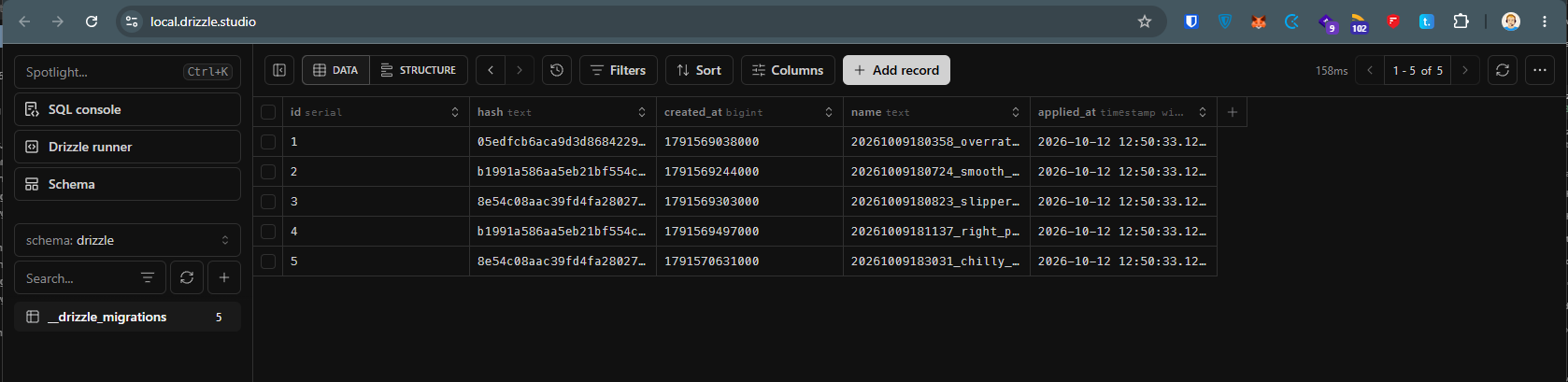Open the Chrome profile avatar
Image resolution: width=1568 pixels, height=382 pixels.
click(x=1511, y=21)
